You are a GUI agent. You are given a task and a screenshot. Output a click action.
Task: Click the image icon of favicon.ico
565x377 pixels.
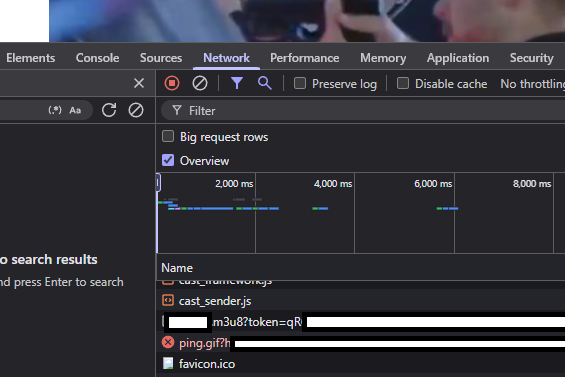pyautogui.click(x=168, y=363)
